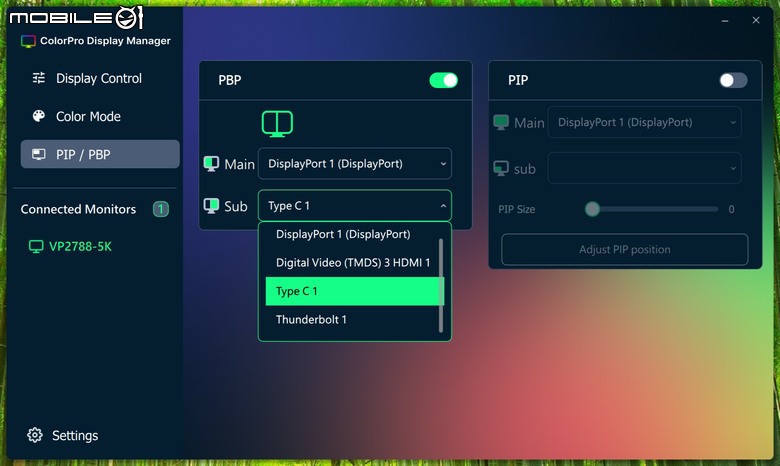Viewport: 780px width, 466px height.
Task: Open the Display Control page
Action: 98,78
